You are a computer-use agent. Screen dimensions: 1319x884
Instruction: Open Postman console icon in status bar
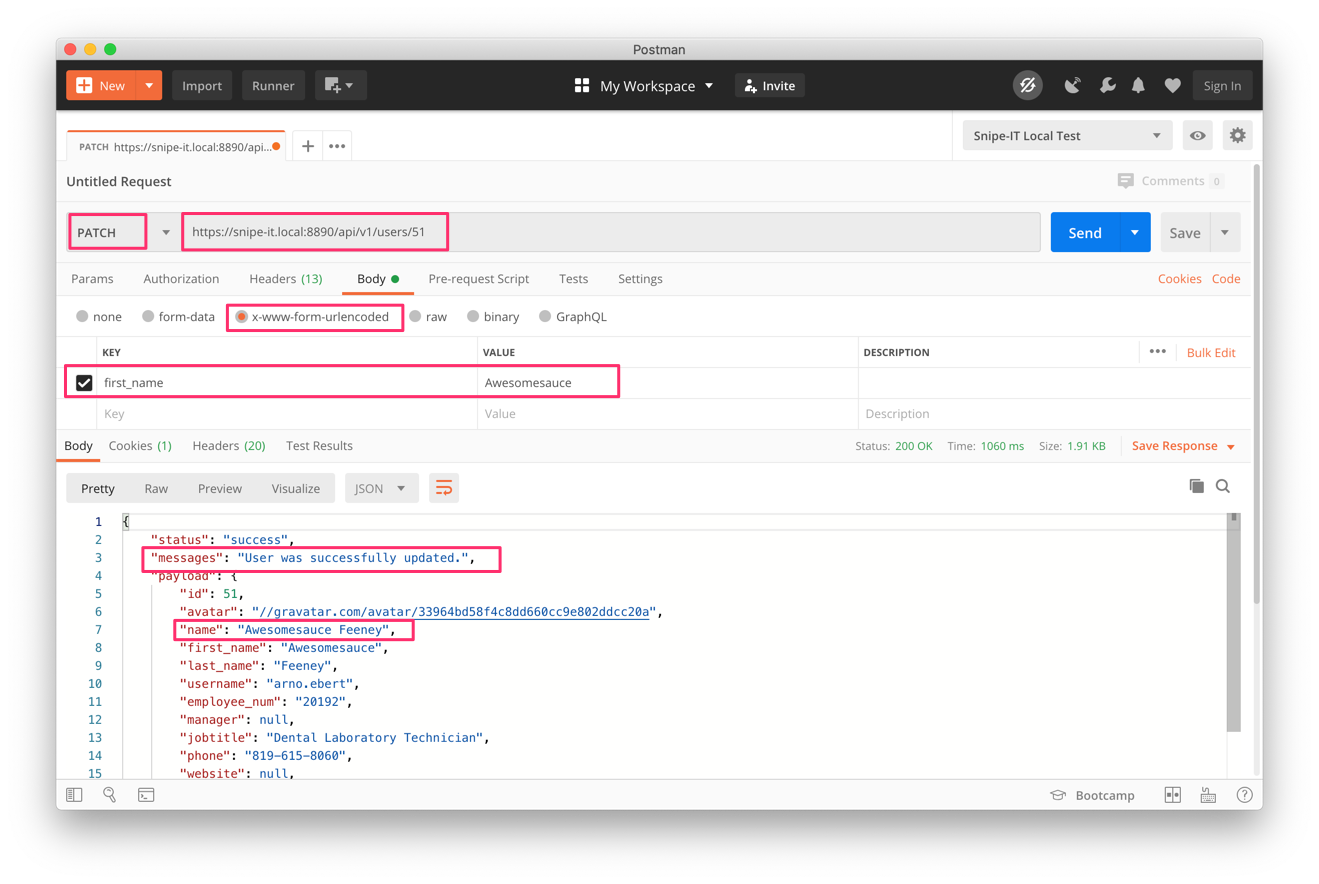146,795
